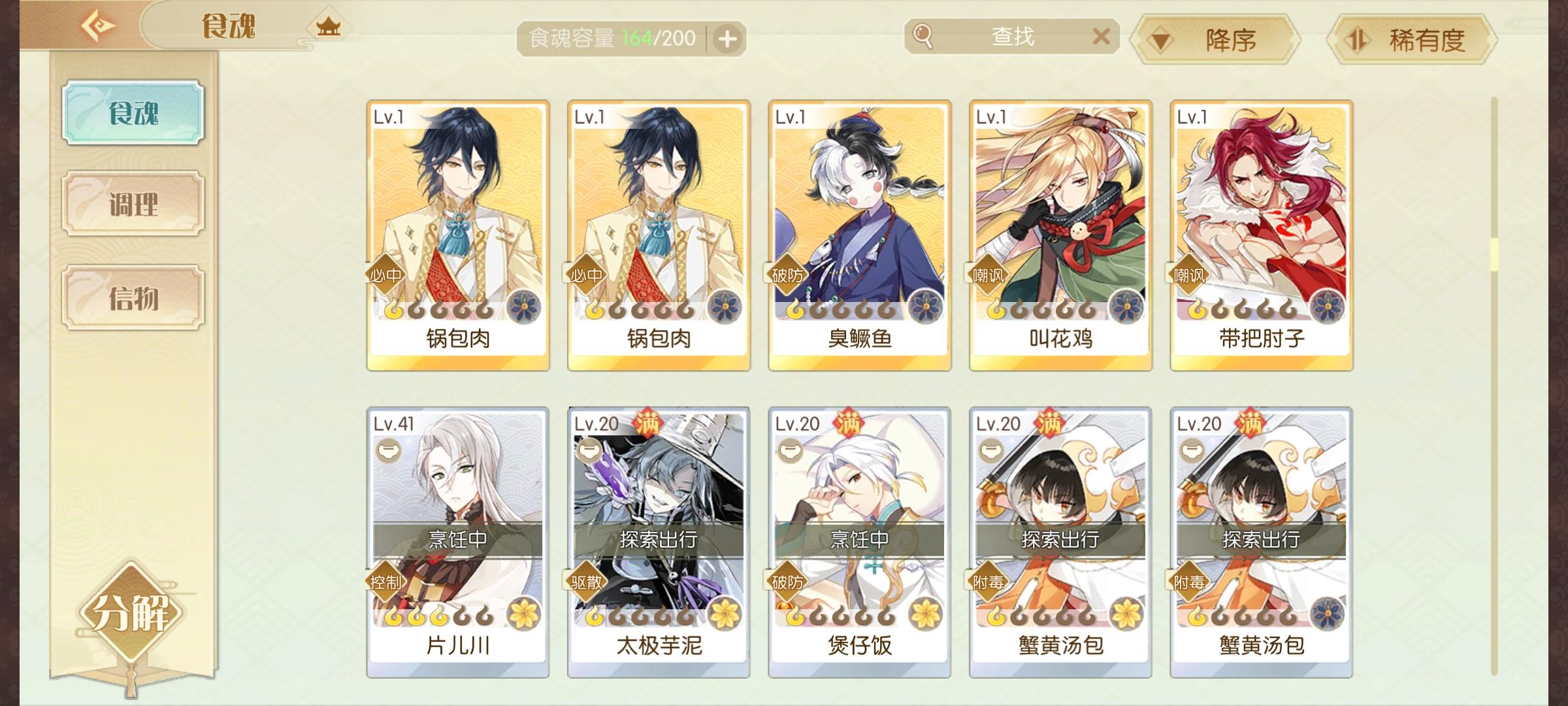1568x706 pixels.
Task: Click the 必中 skill tag on first 锅包肉
Action: (385, 275)
